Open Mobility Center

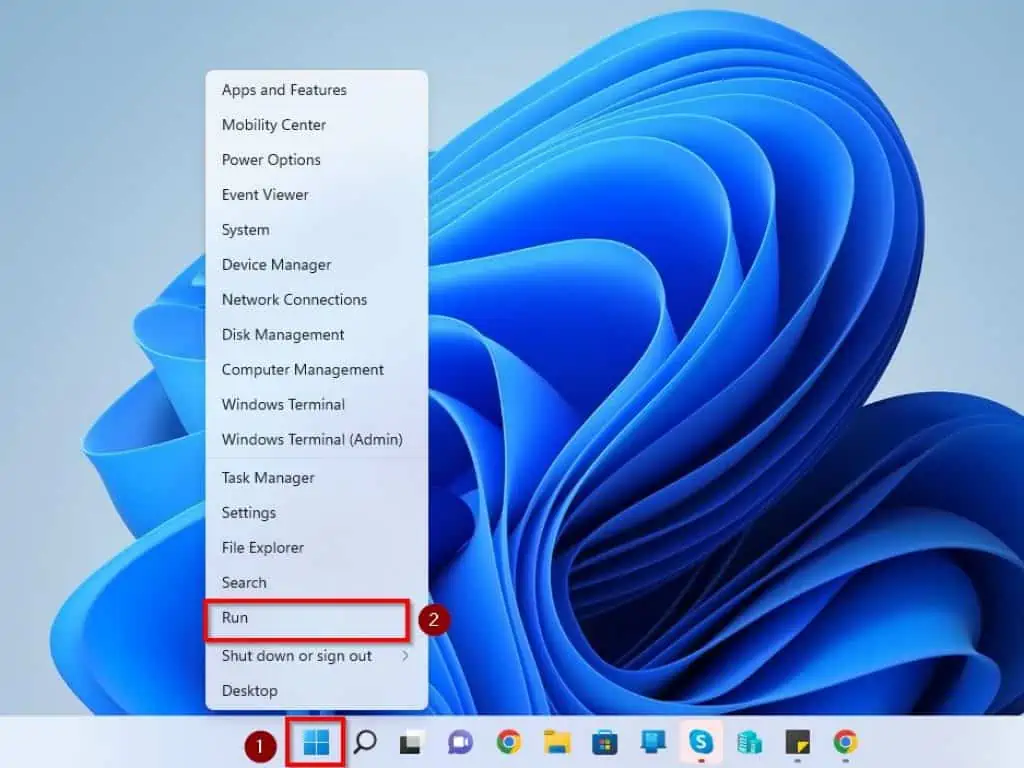click(273, 124)
